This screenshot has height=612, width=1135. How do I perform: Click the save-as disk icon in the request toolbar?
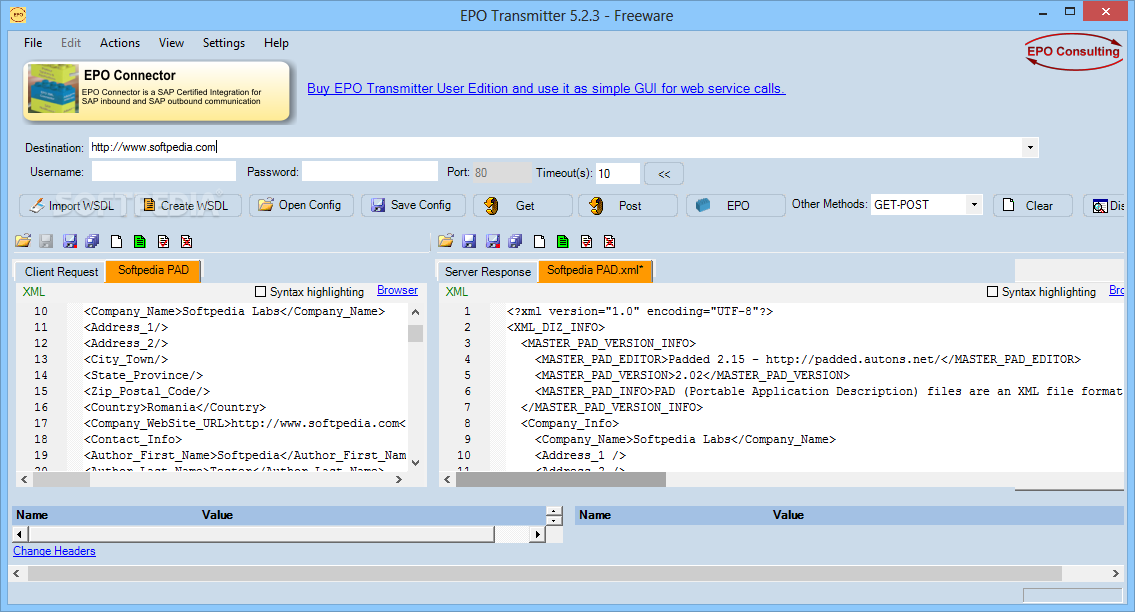click(x=69, y=241)
